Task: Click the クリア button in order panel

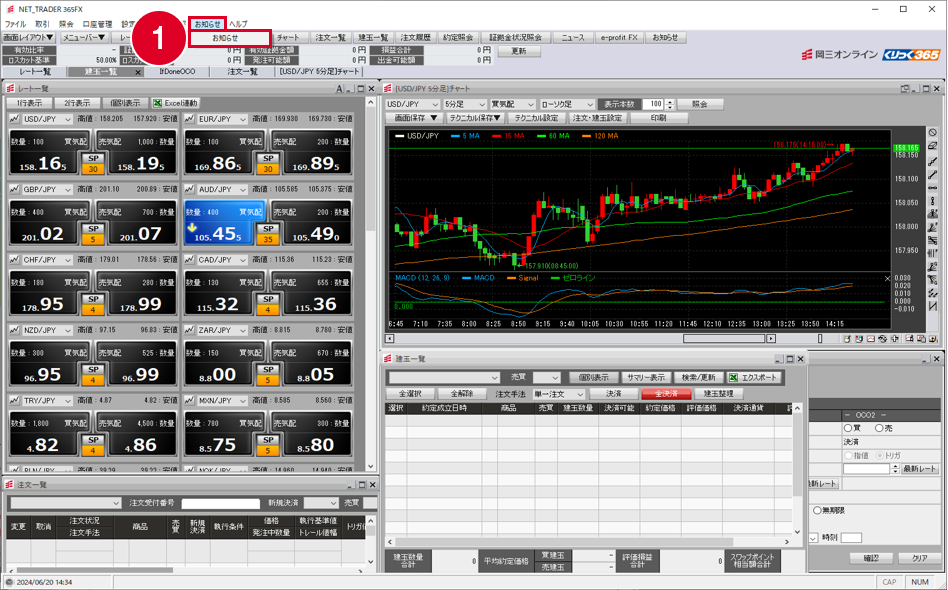Action: pyautogui.click(x=920, y=558)
